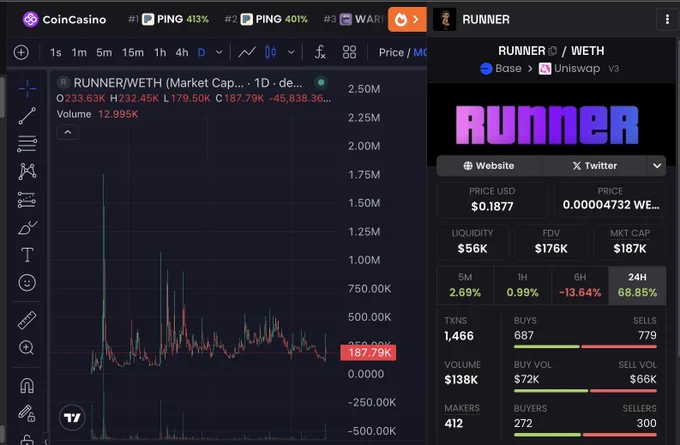The height and width of the screenshot is (445, 680).
Task: Click the buyers and sellers ratio bar
Action: (x=585, y=435)
